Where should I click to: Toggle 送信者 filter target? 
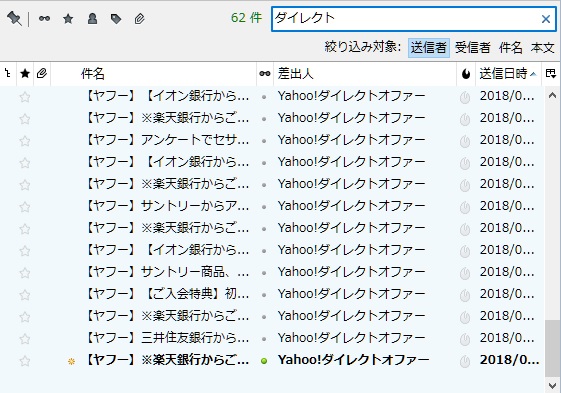(429, 48)
